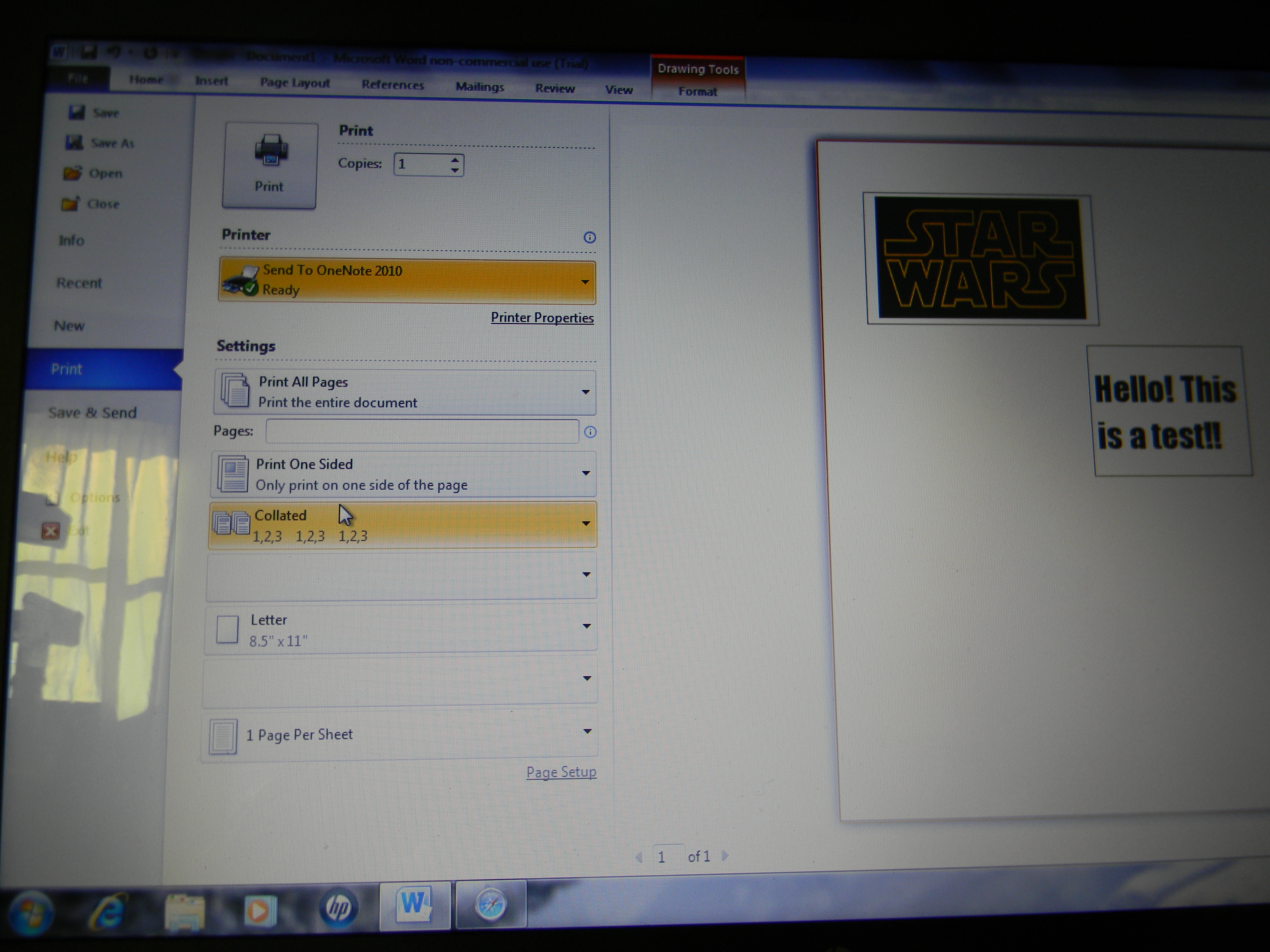The height and width of the screenshot is (952, 1270).
Task: Select Save & Send in Backstage menu
Action: pyautogui.click(x=92, y=413)
